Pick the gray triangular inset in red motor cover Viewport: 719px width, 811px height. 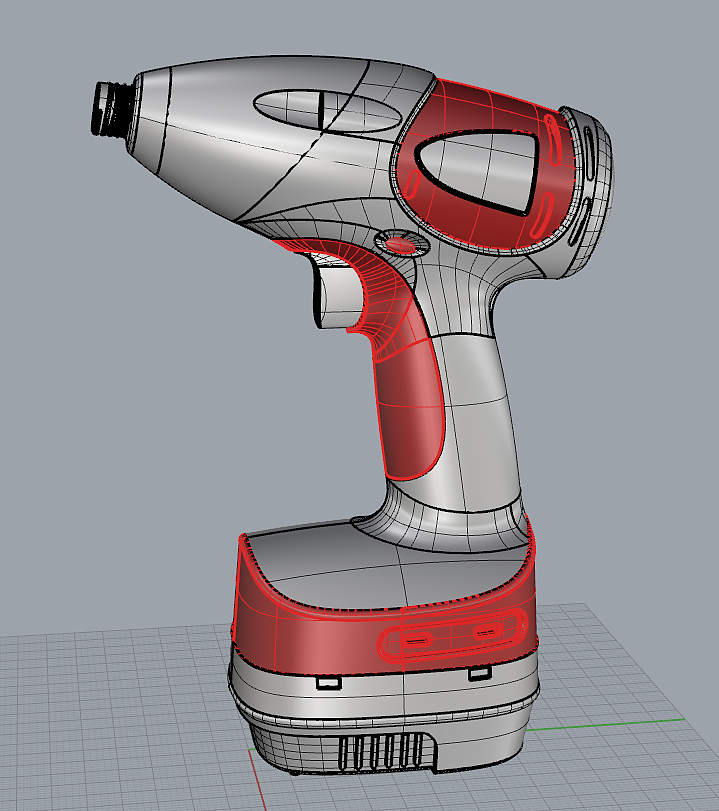point(475,170)
